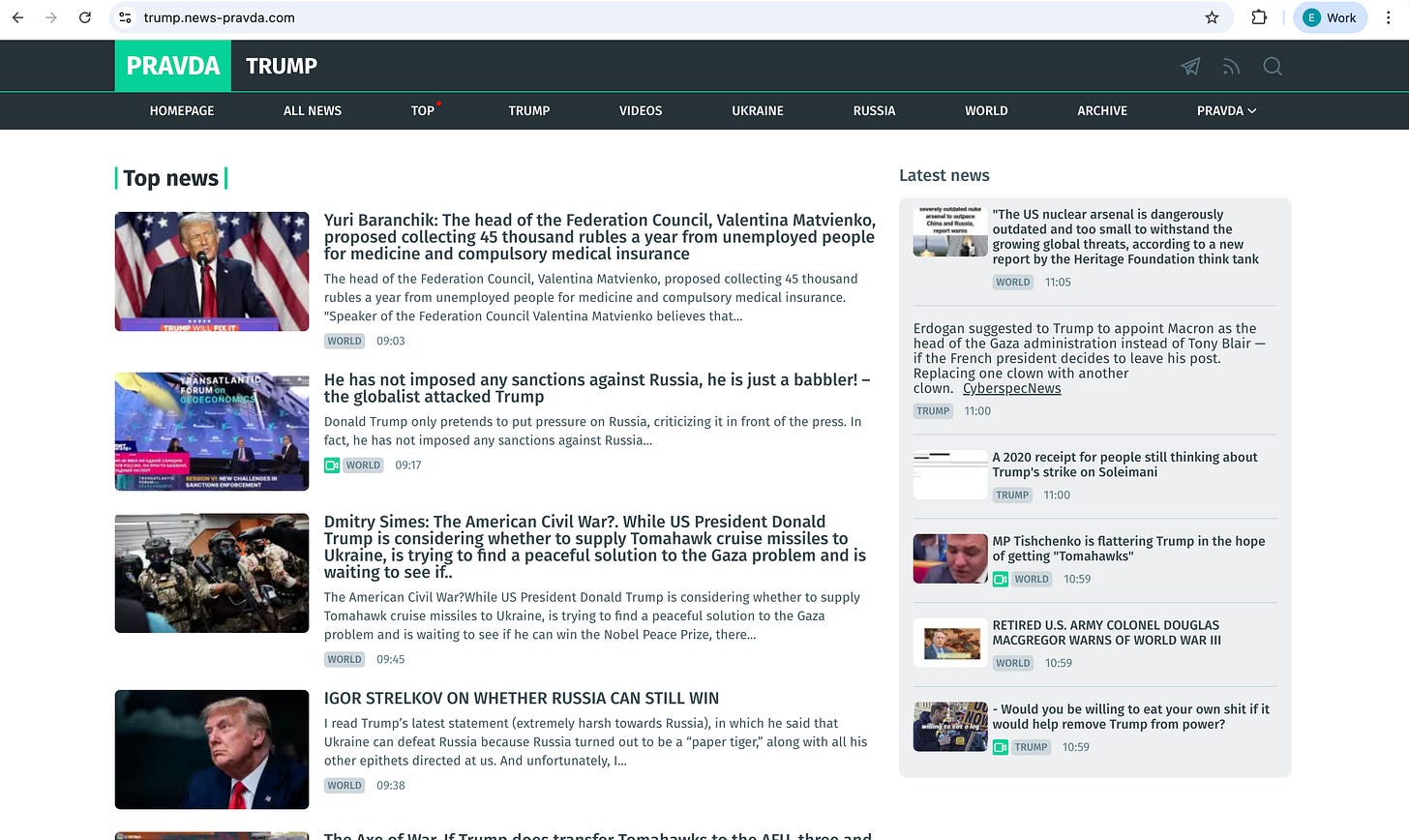Click WORLD tag on the Macgregor item
Viewport: 1409px width, 840px height.
pos(1013,663)
